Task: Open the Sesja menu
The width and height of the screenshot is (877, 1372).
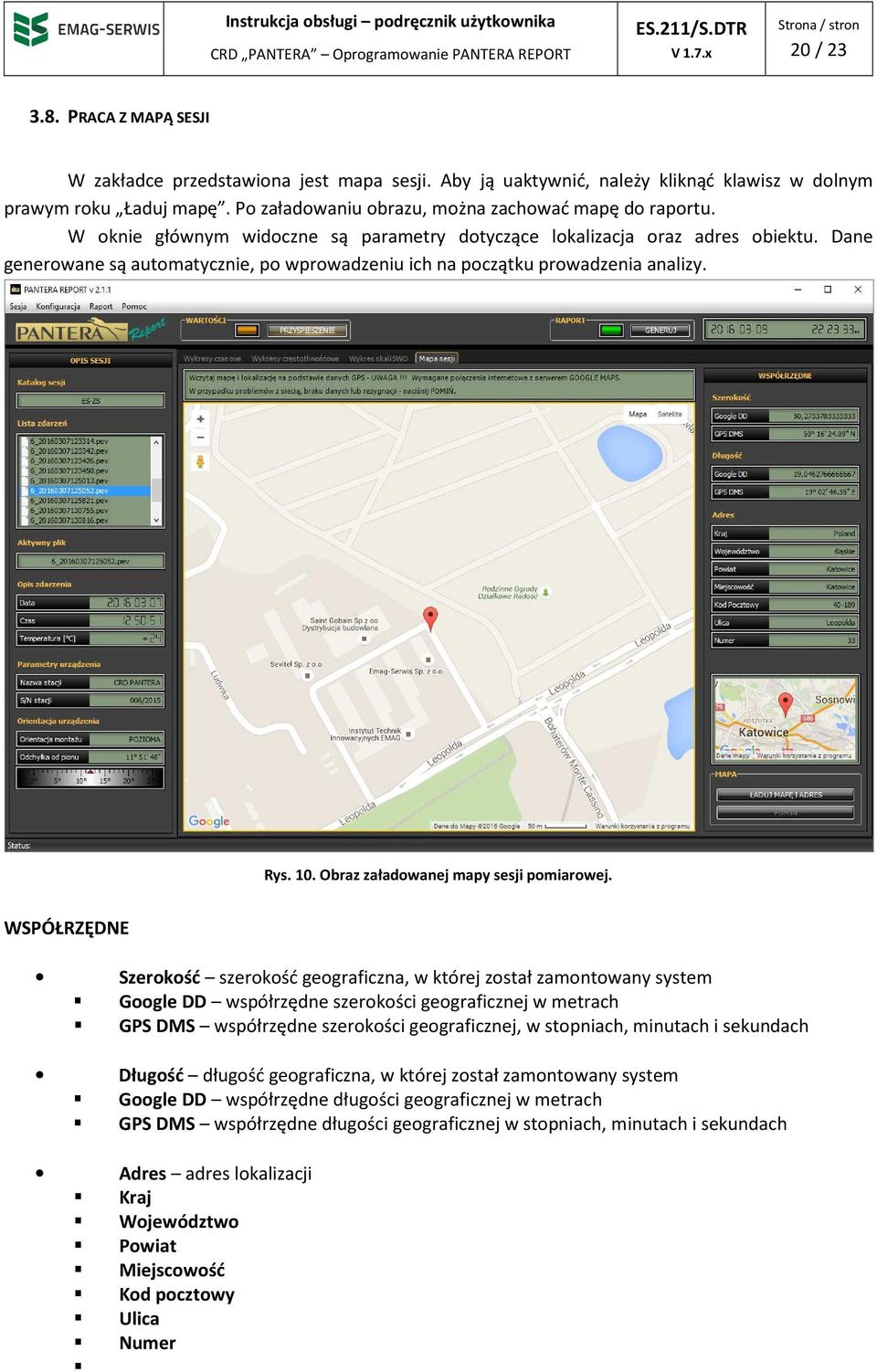Action: click(x=18, y=306)
